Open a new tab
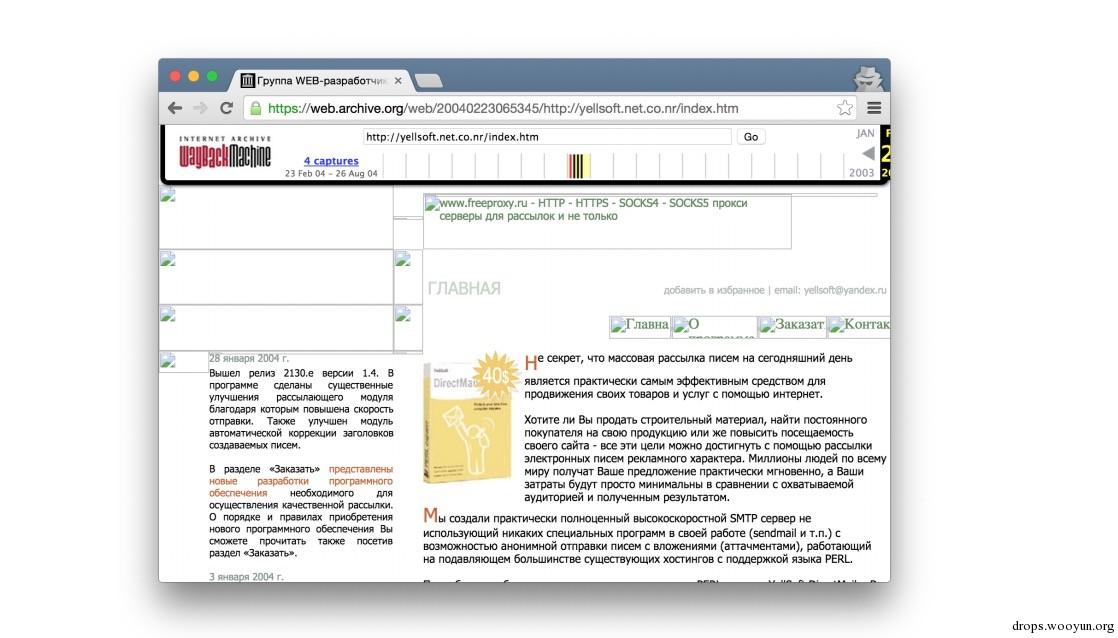Viewport: 1118px width, 638px height. click(x=429, y=81)
